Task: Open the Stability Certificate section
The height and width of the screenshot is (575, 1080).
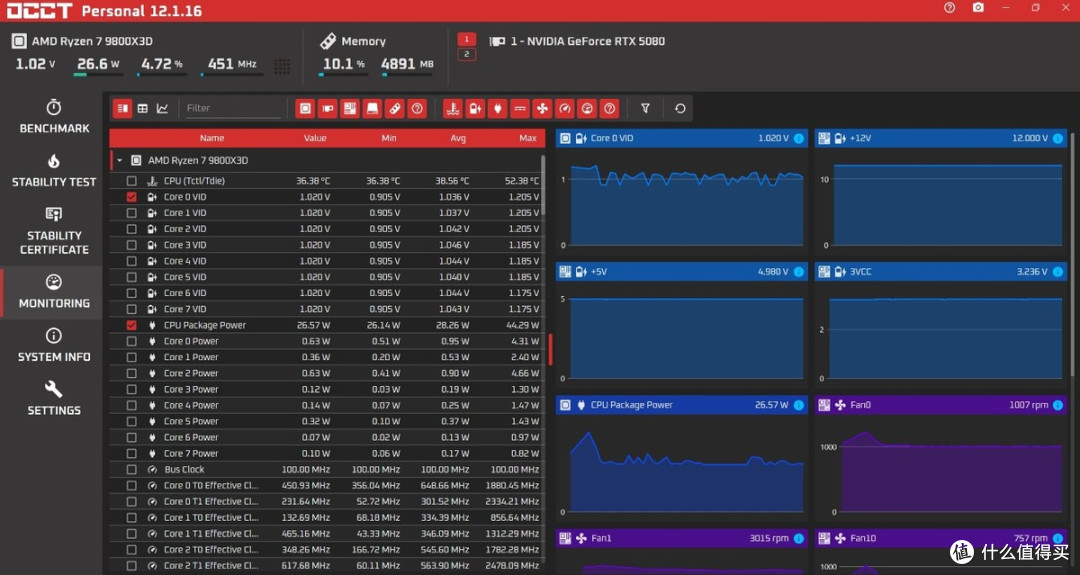Action: point(54,231)
